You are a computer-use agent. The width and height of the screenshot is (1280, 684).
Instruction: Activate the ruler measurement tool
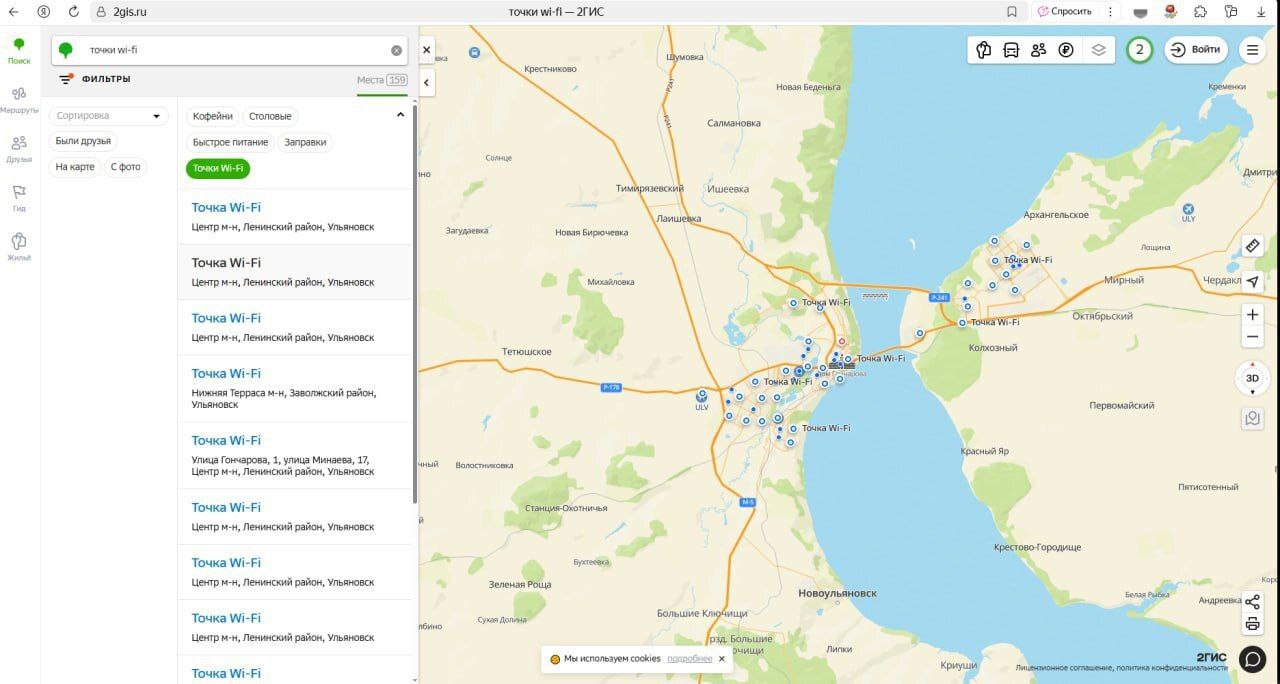(x=1253, y=245)
